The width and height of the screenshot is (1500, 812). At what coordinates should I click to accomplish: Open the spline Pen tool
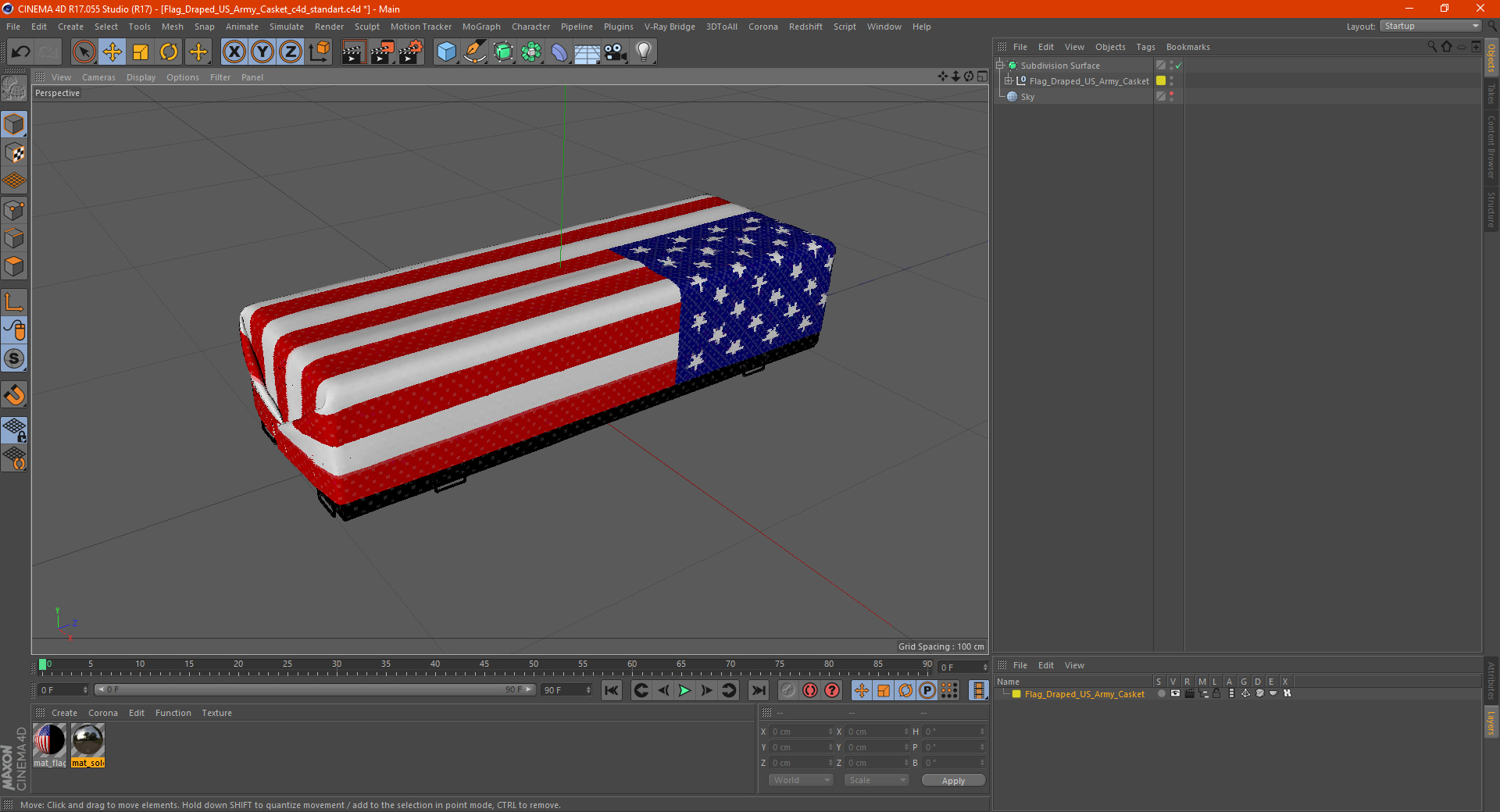[x=474, y=52]
